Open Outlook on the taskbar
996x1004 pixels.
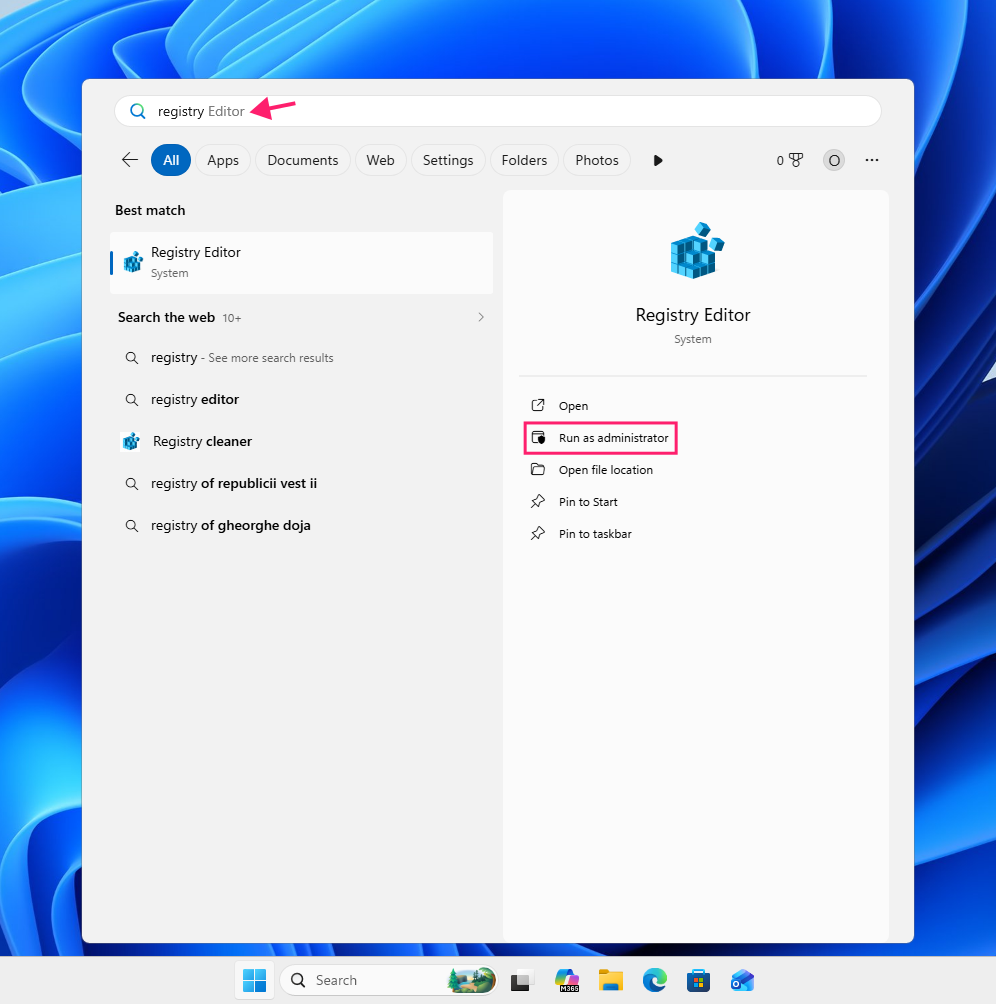pos(743,980)
